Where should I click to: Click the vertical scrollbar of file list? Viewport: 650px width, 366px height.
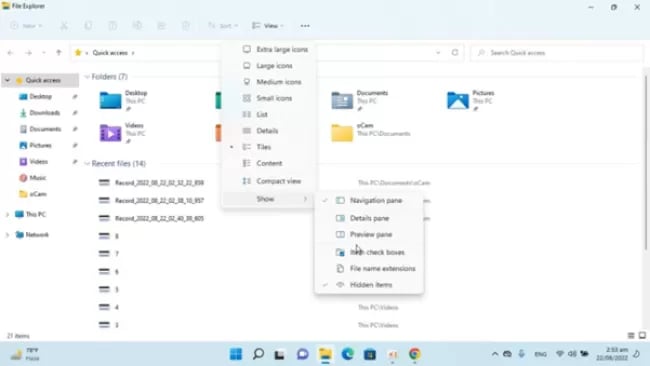(x=646, y=163)
